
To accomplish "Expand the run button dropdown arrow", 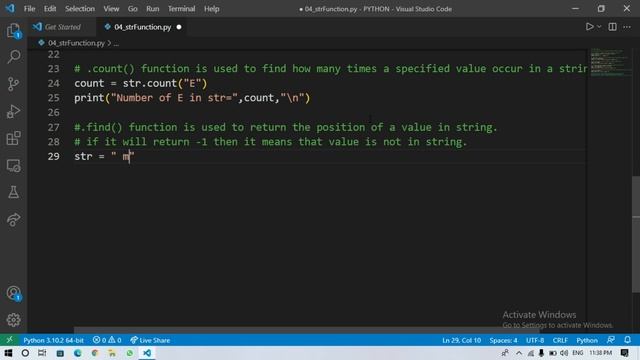I will coord(599,27).
